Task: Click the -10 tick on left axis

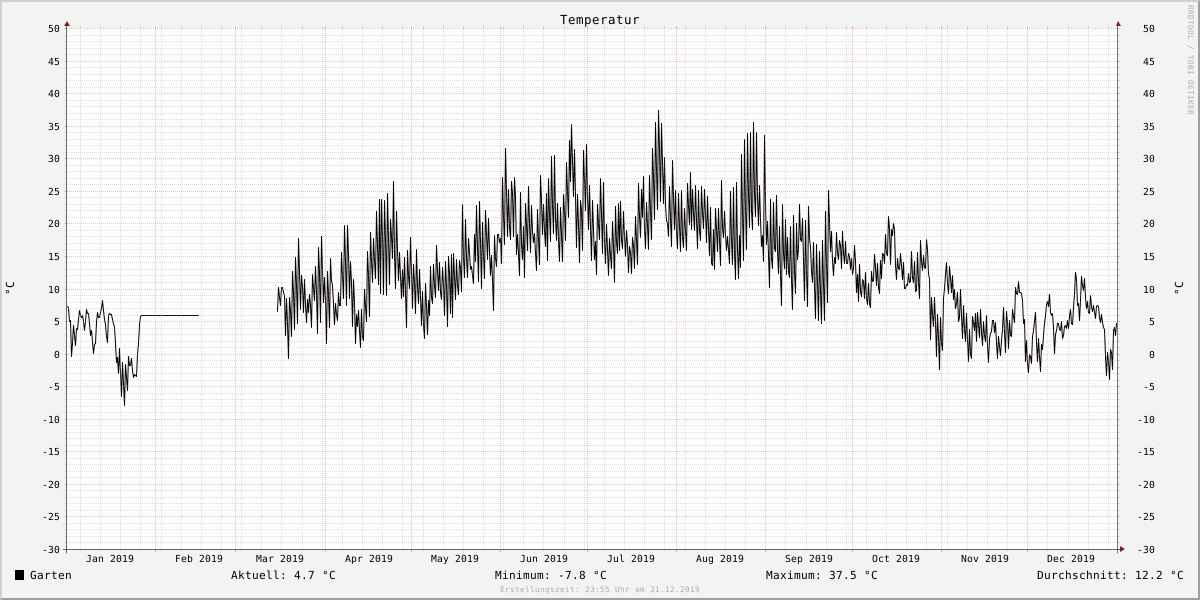Action: [x=51, y=419]
